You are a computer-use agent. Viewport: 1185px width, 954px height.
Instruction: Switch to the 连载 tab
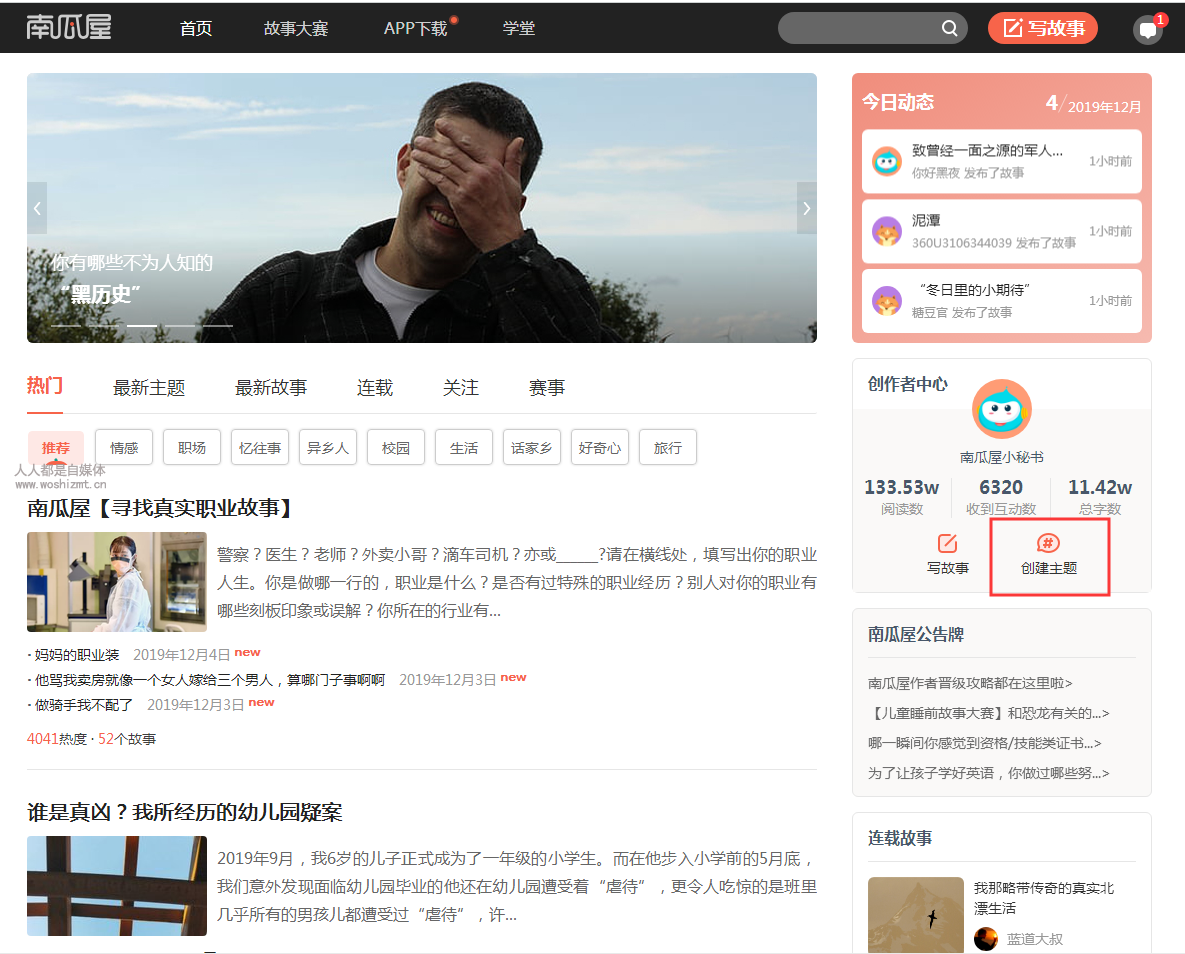pos(374,387)
